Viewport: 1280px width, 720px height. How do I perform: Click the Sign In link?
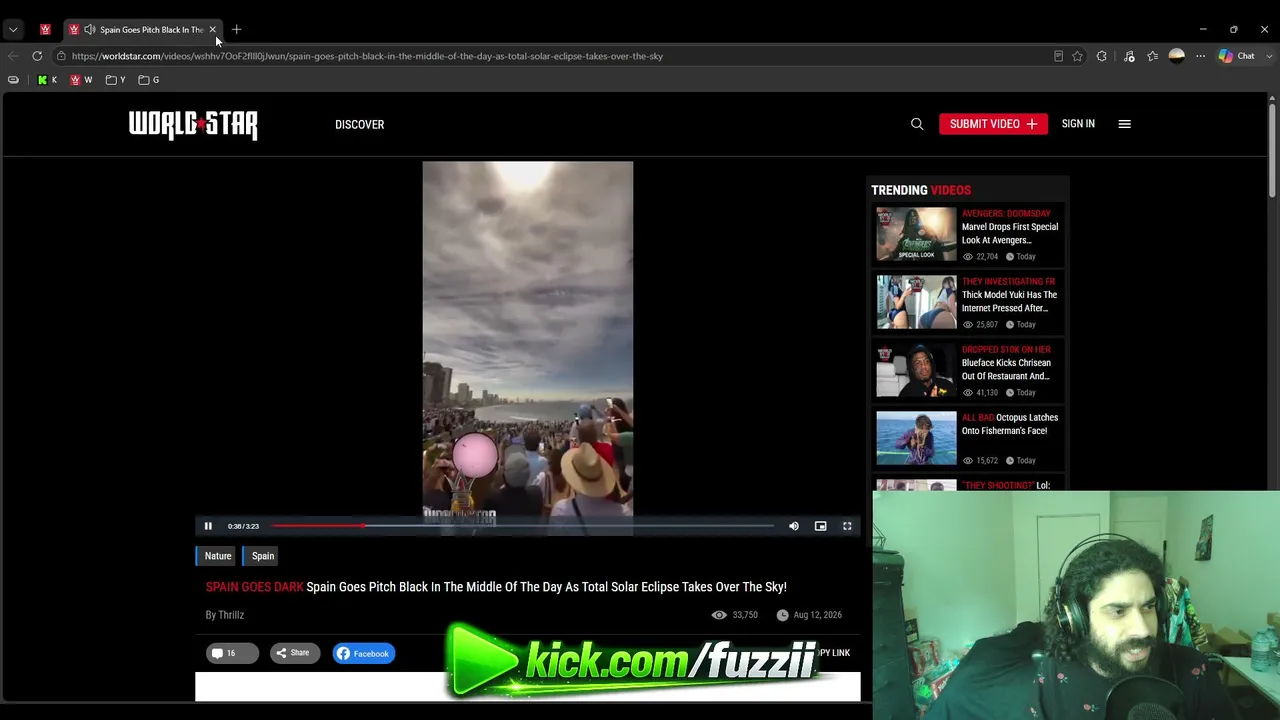coord(1078,124)
